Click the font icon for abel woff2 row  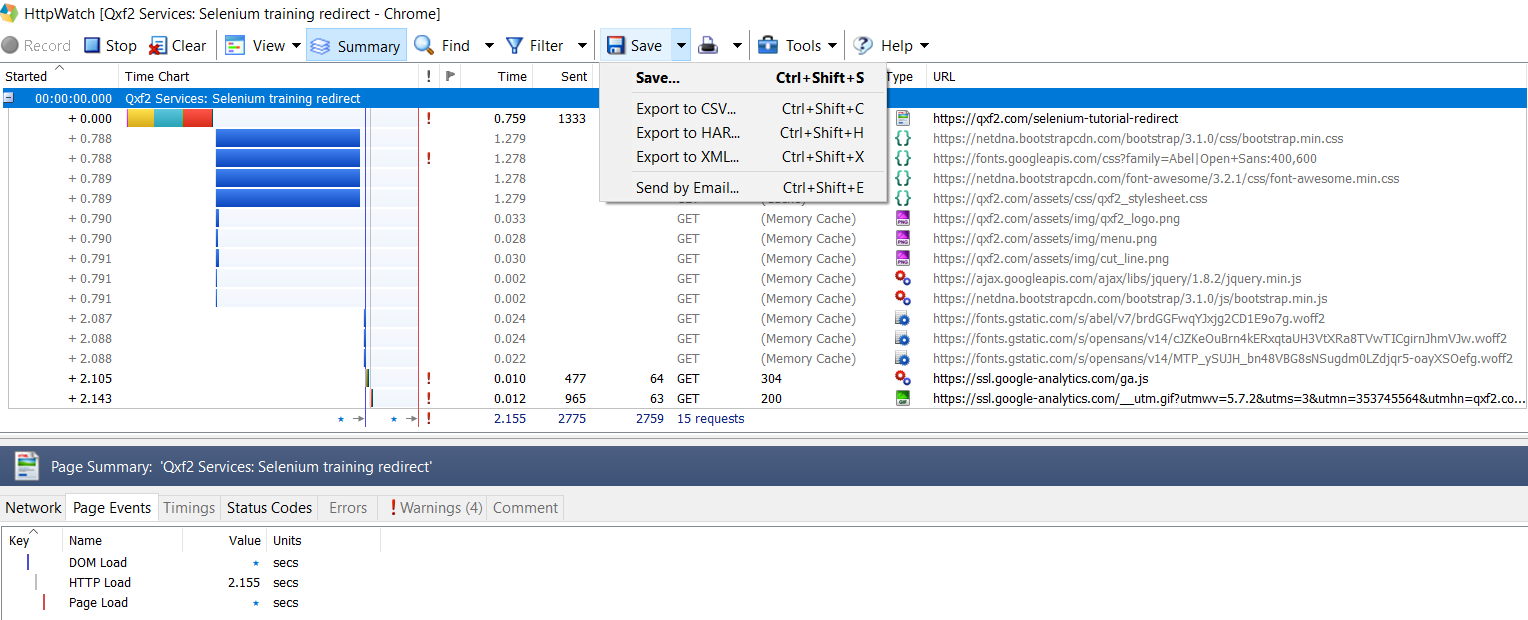pos(903,319)
